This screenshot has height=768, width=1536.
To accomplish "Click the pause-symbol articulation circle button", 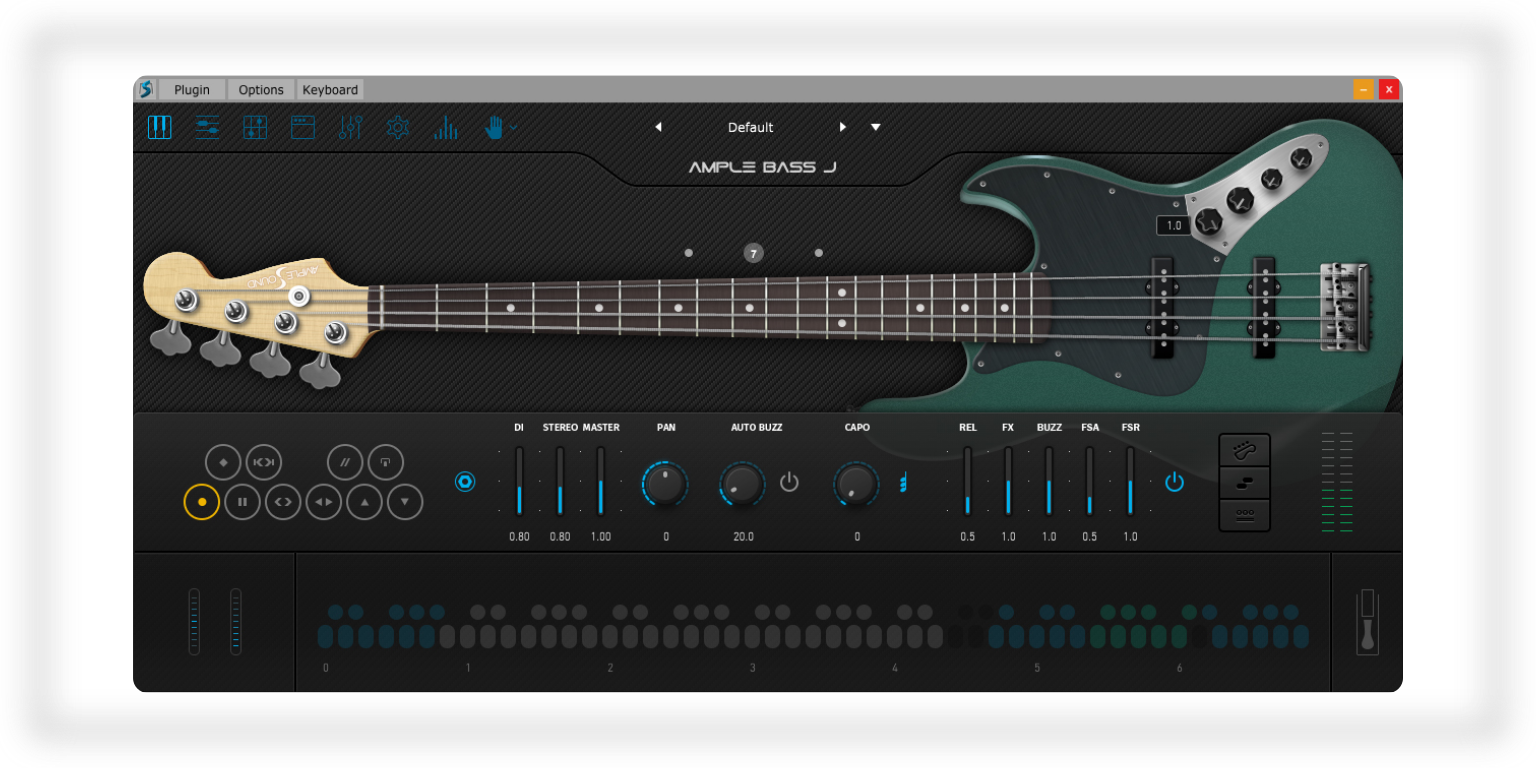I will coord(242,502).
